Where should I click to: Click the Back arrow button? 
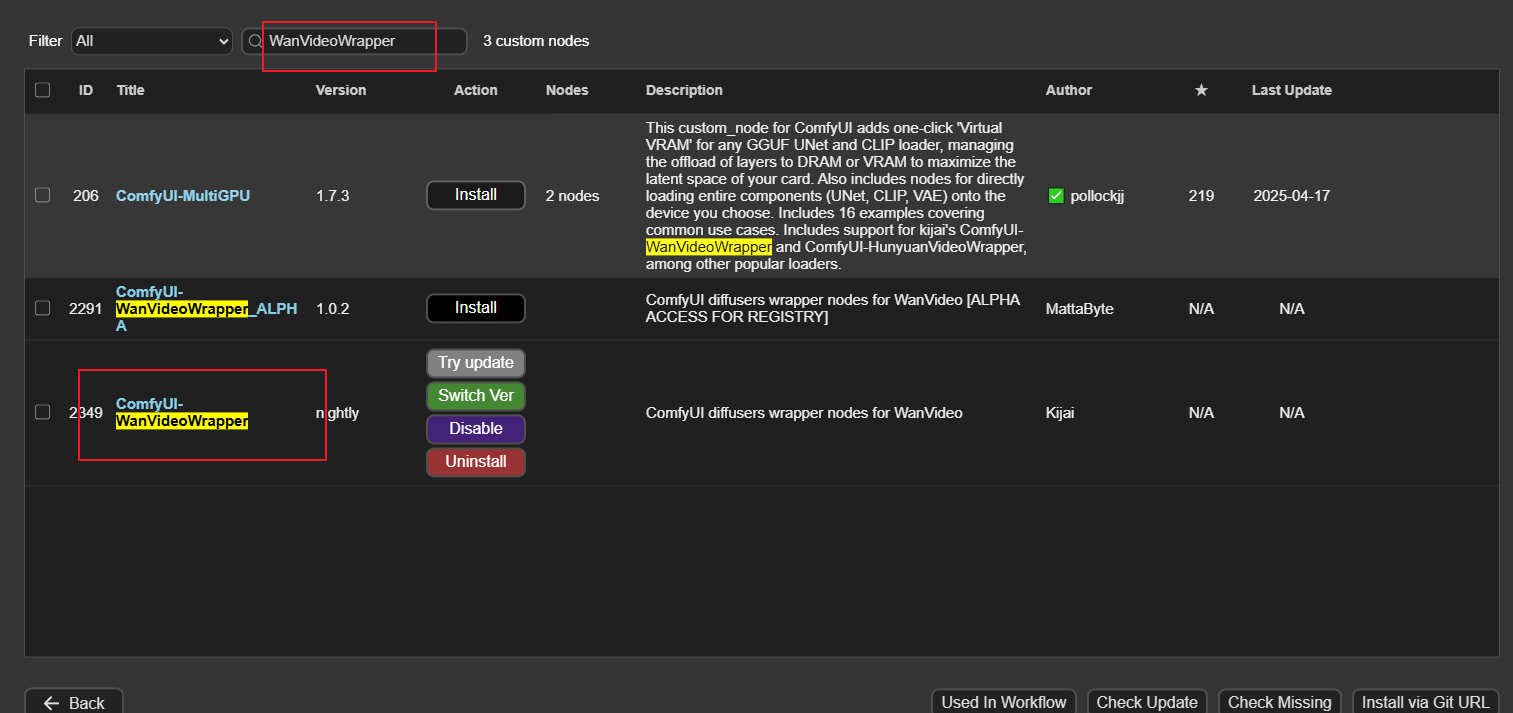pos(74,702)
